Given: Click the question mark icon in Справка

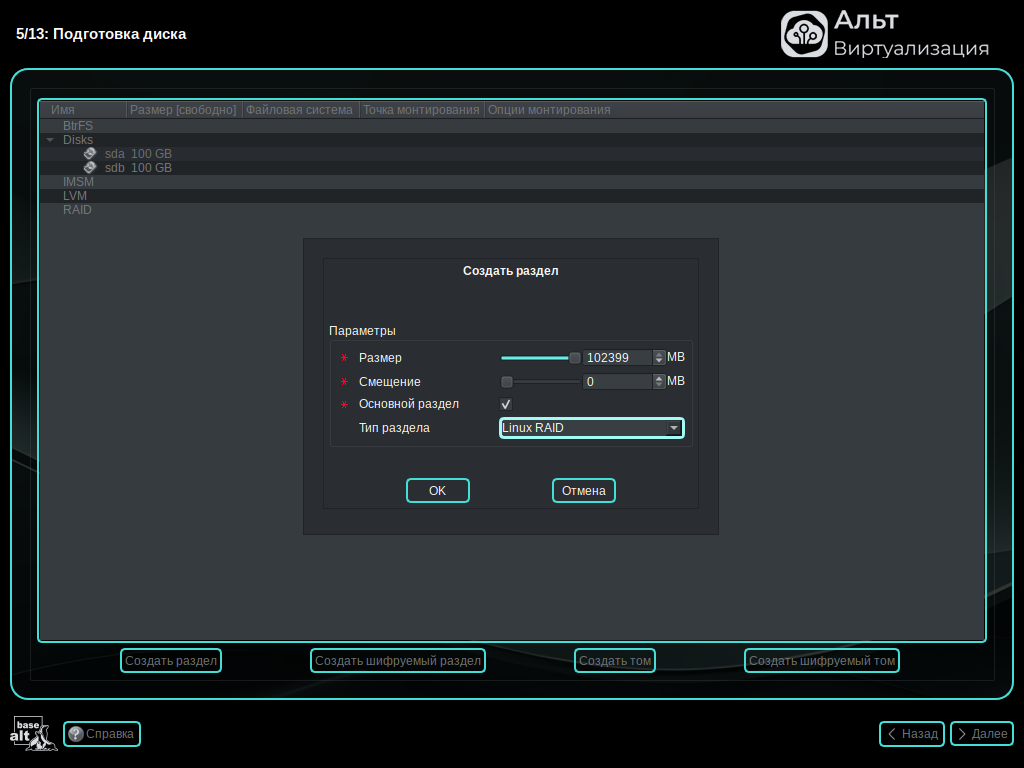Looking at the screenshot, I should coord(76,734).
